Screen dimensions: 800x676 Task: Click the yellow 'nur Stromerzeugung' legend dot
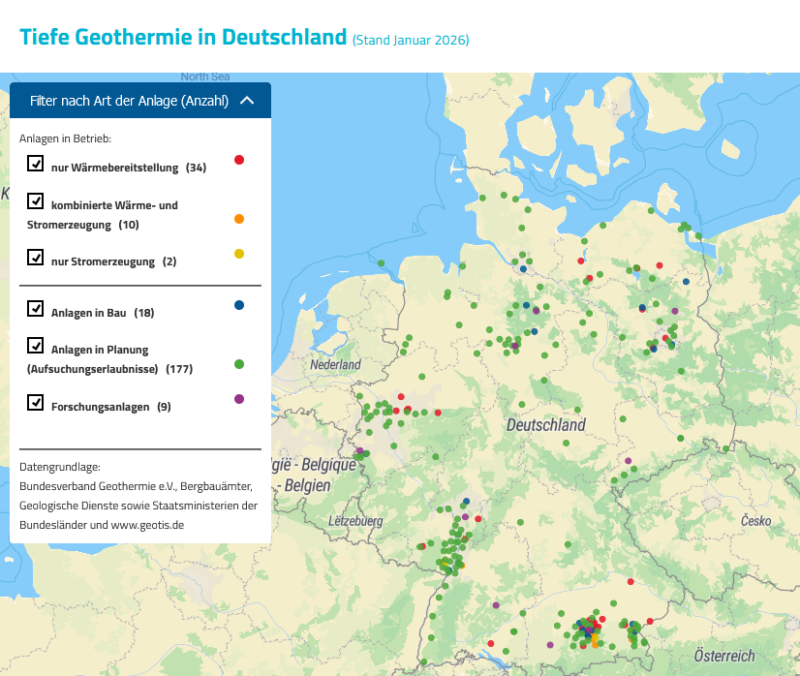pos(239,254)
